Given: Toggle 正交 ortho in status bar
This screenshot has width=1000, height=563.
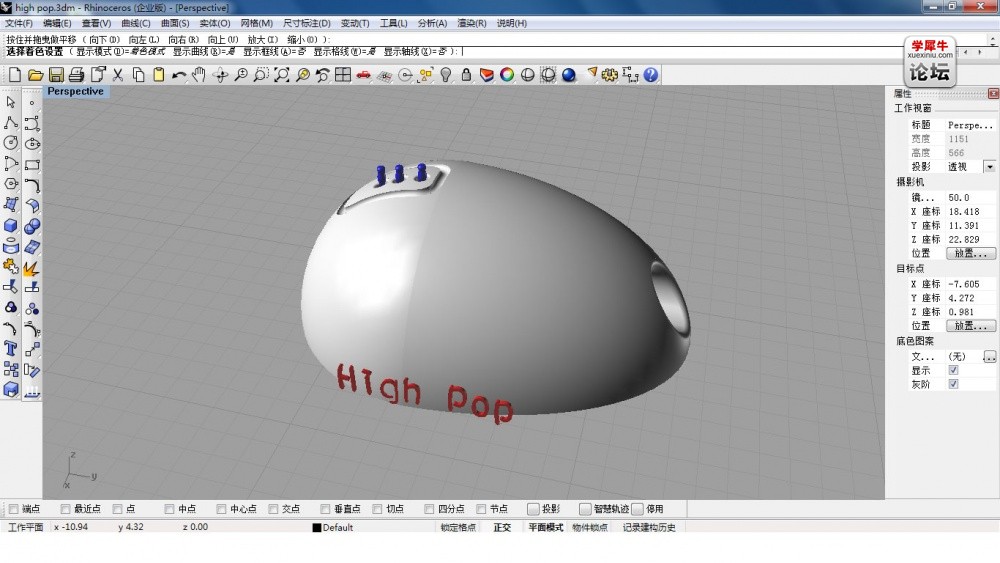Looking at the screenshot, I should (503, 527).
